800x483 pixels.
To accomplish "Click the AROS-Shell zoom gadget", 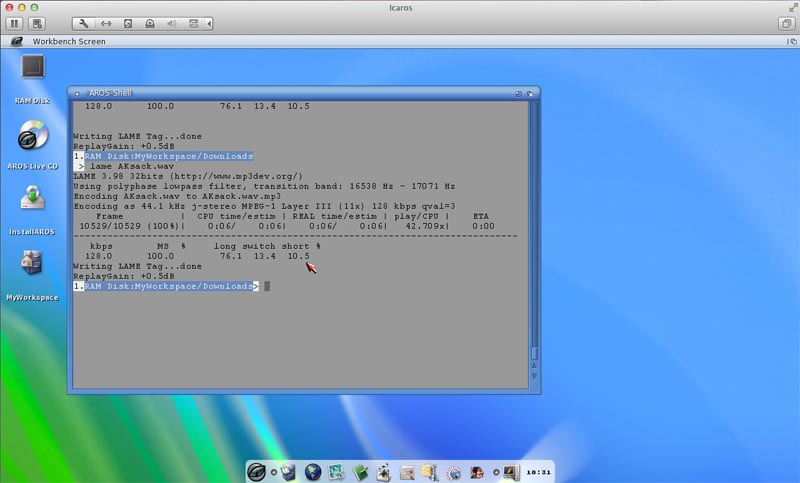I will tap(518, 93).
